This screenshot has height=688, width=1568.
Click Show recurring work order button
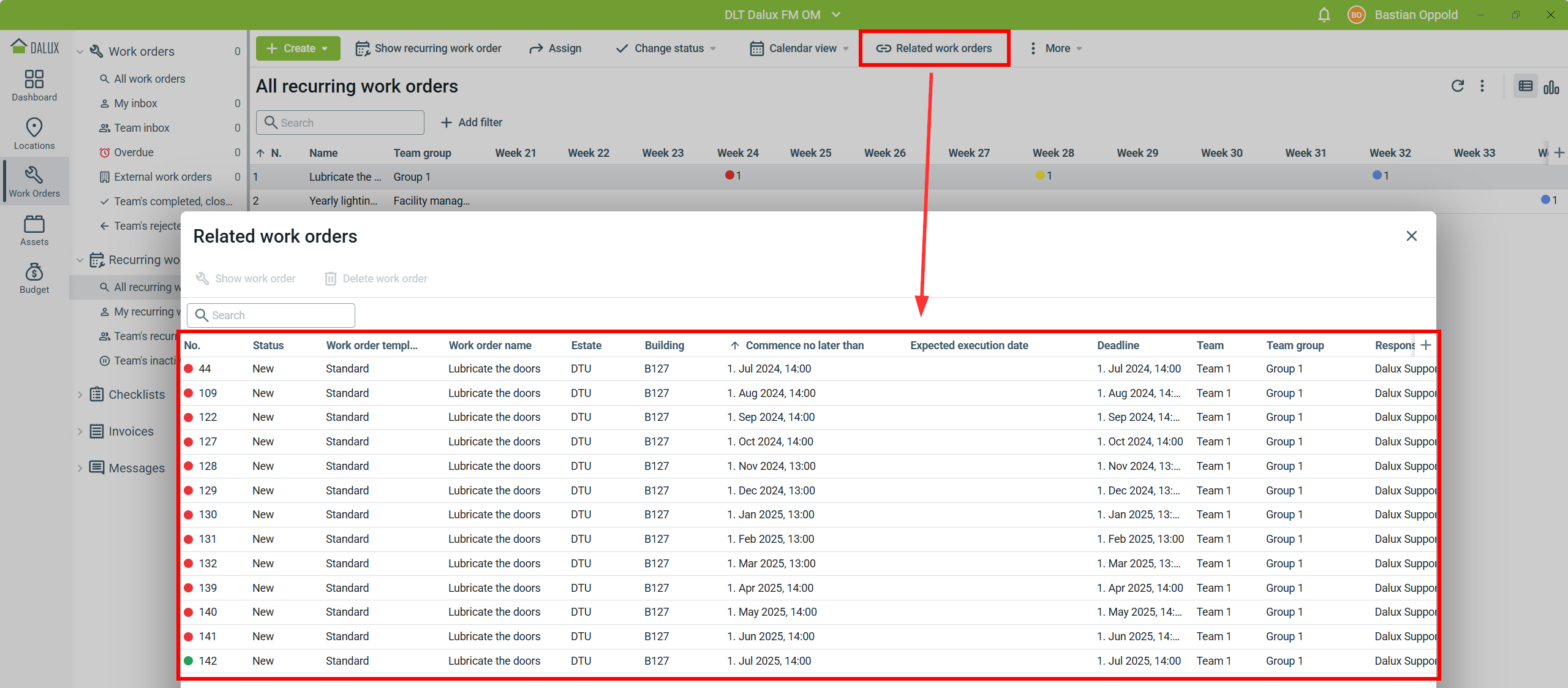tap(429, 48)
